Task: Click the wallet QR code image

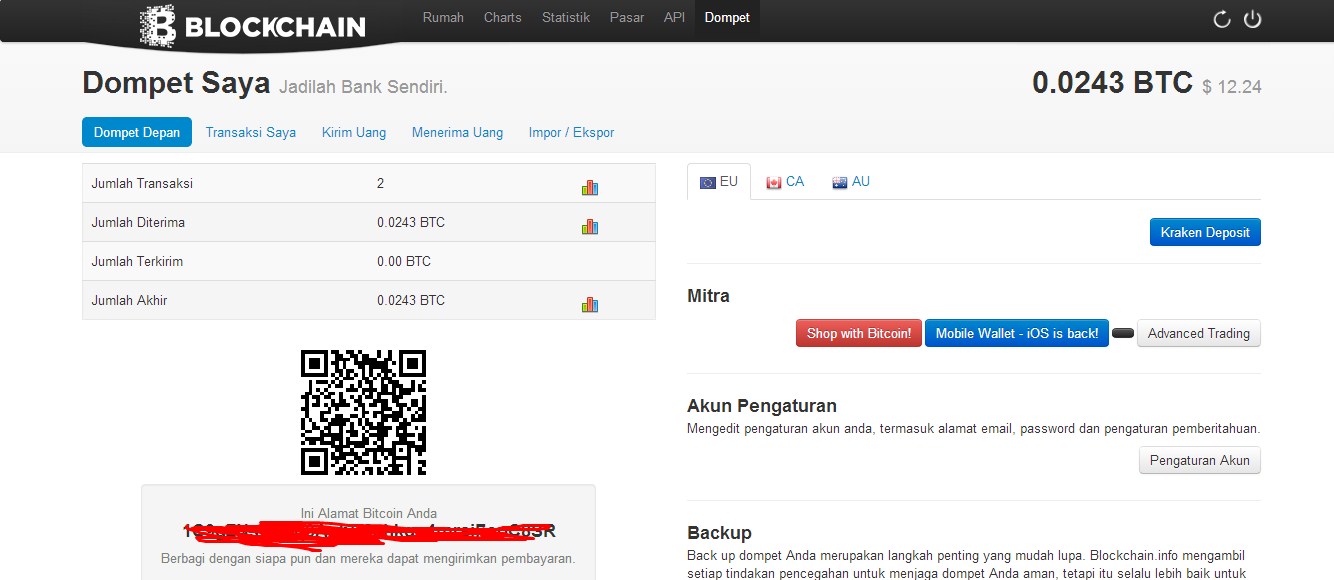Action: pyautogui.click(x=364, y=412)
